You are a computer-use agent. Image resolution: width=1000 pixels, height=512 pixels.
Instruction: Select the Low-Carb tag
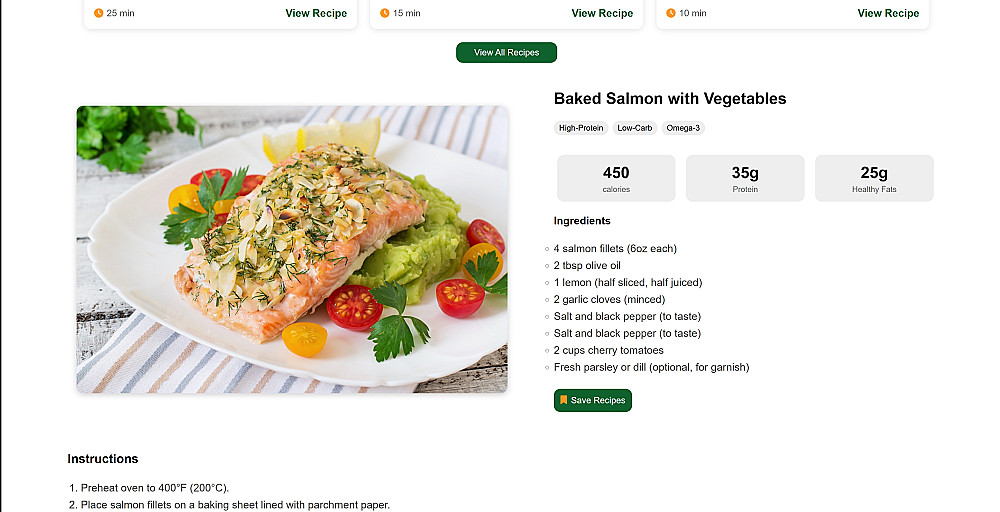pyautogui.click(x=634, y=128)
